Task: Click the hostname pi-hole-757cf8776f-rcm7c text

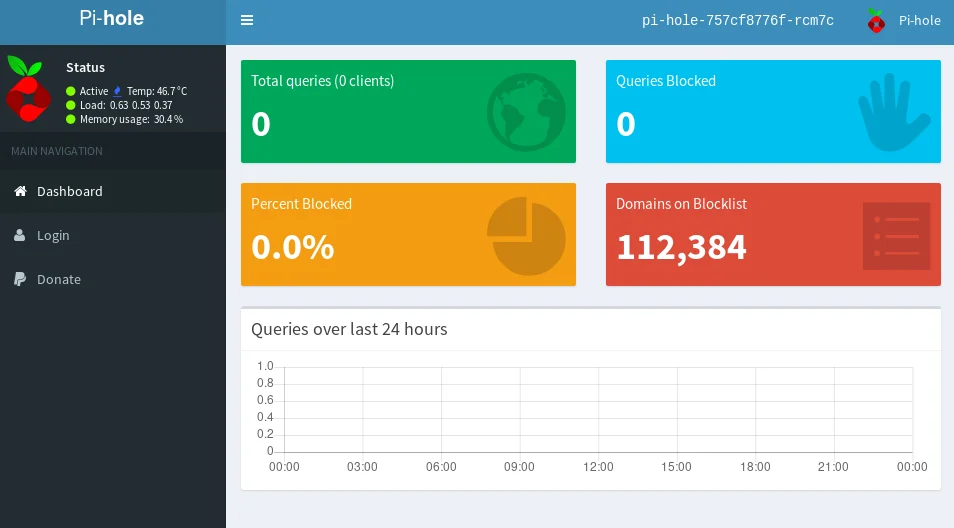Action: click(737, 20)
